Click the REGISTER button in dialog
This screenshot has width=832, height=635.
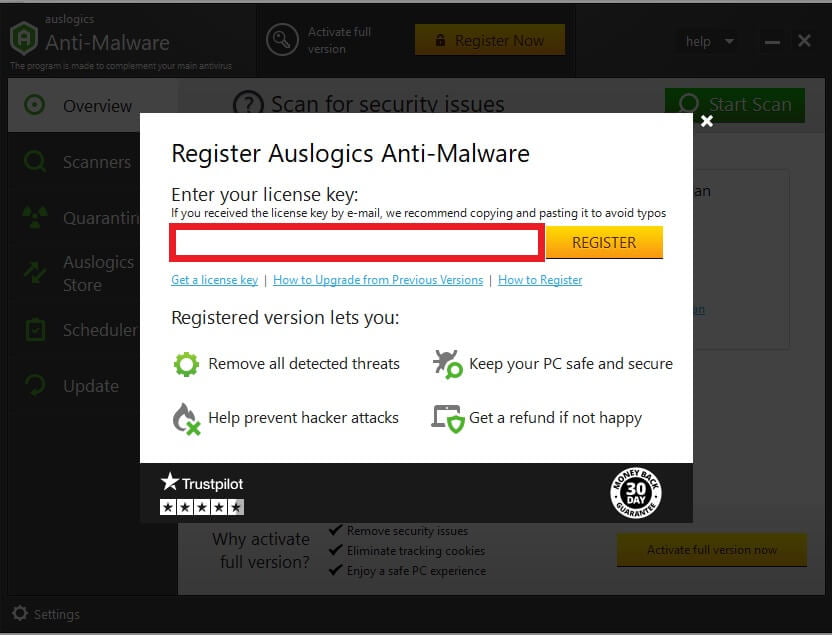click(604, 242)
